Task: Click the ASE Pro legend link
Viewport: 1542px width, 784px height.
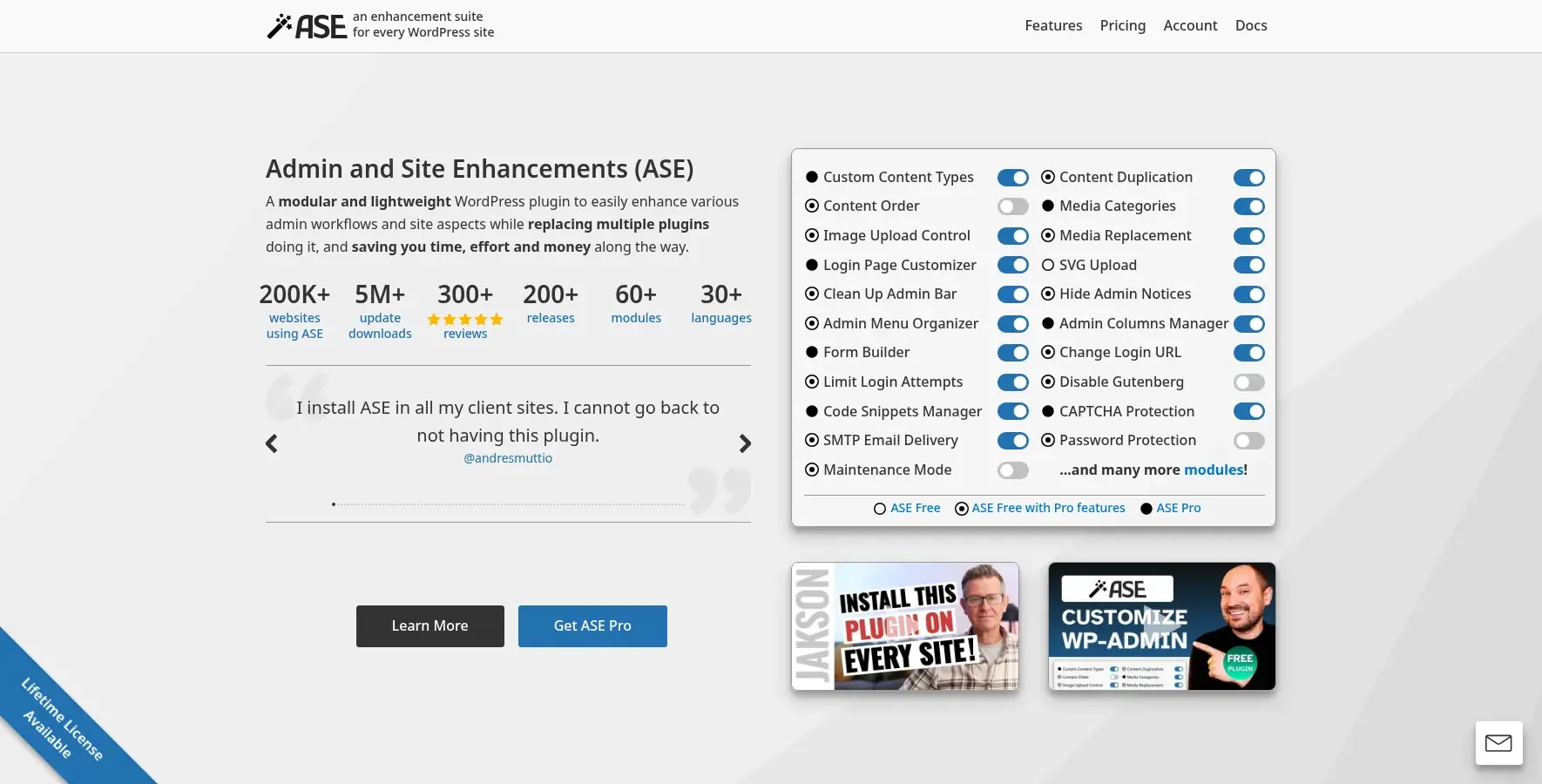Action: coord(1179,509)
